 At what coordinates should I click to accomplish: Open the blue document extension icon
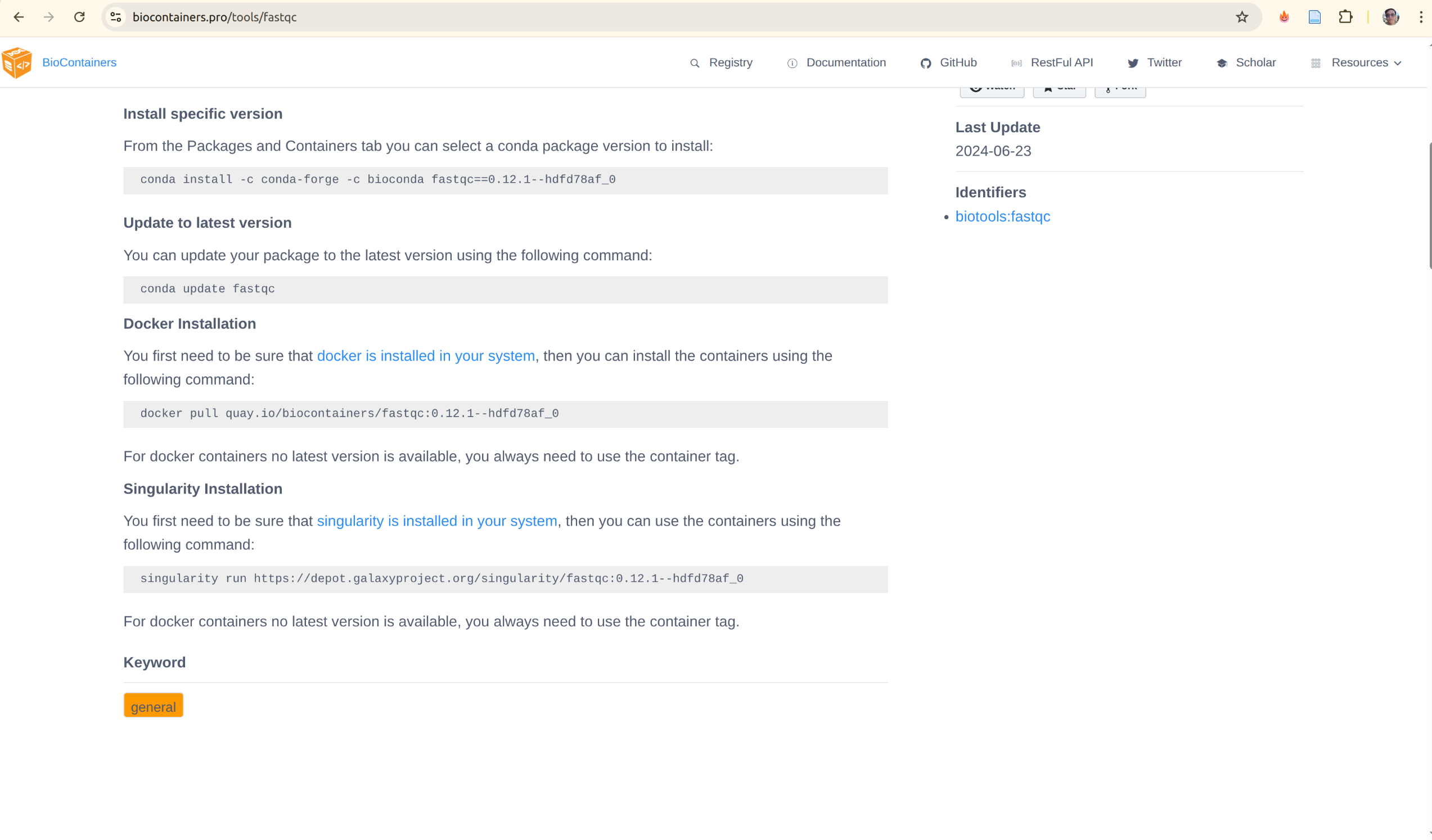pos(1314,17)
